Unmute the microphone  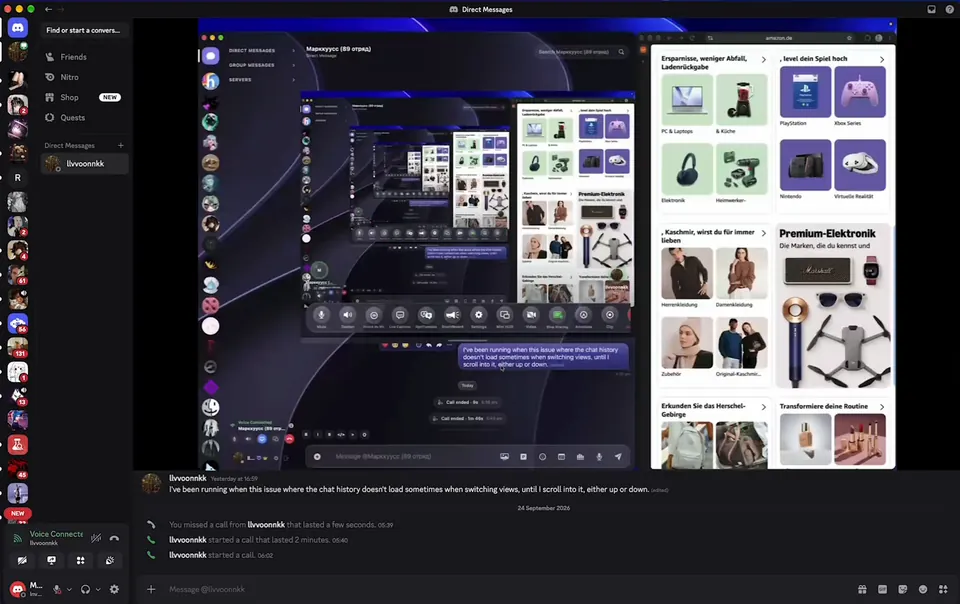(57, 589)
